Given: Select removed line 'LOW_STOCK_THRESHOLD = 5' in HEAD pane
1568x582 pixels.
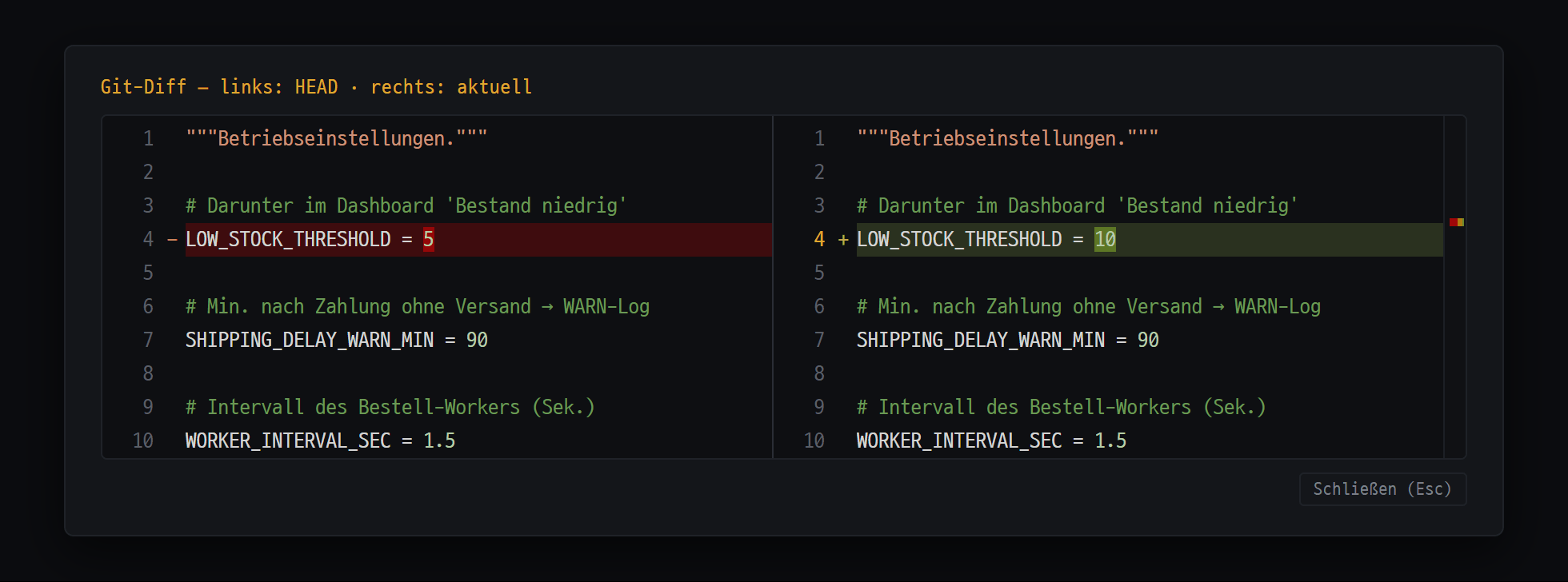Looking at the screenshot, I should tap(478, 239).
